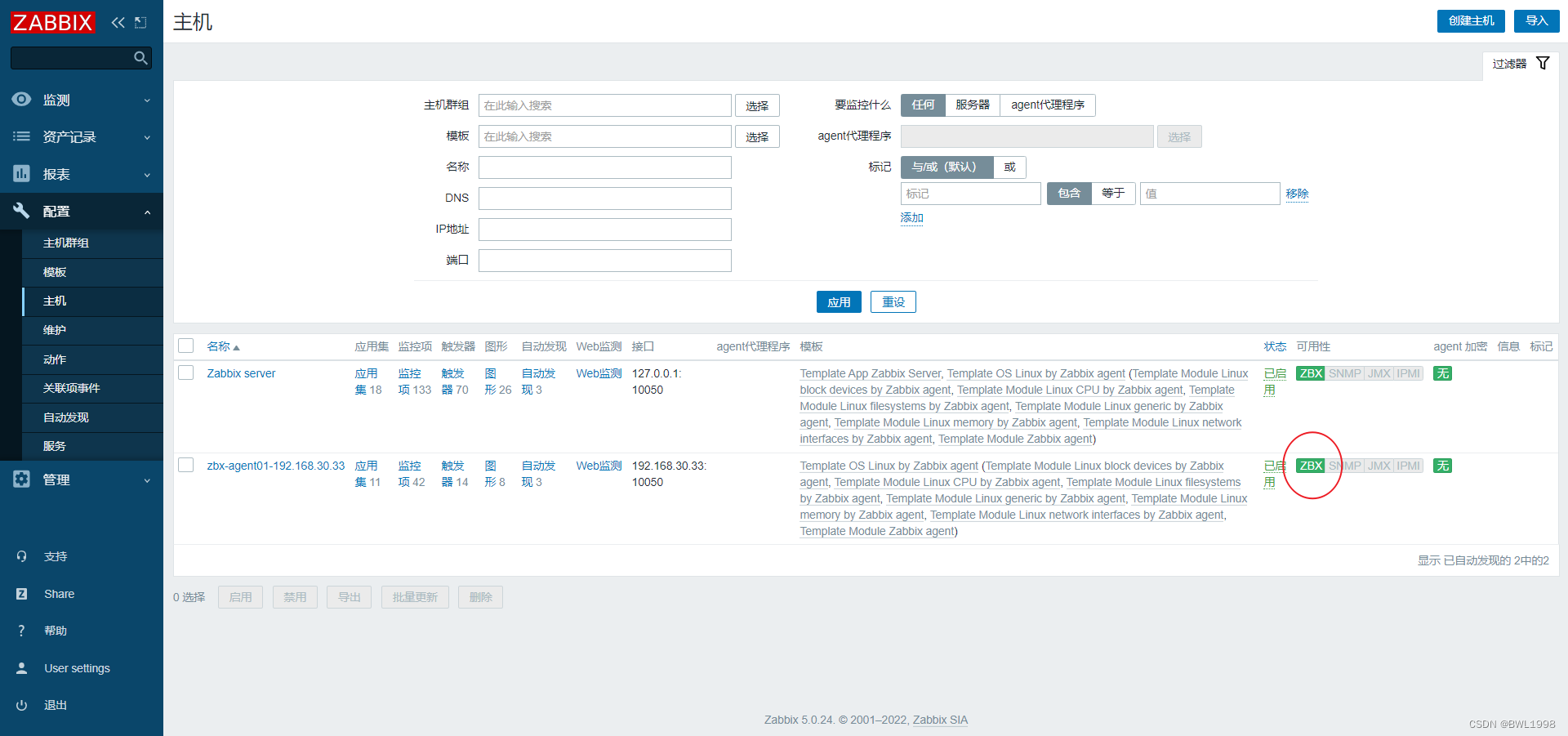
Task: Select 与/或 (默认) tag mode
Action: pyautogui.click(x=947, y=167)
